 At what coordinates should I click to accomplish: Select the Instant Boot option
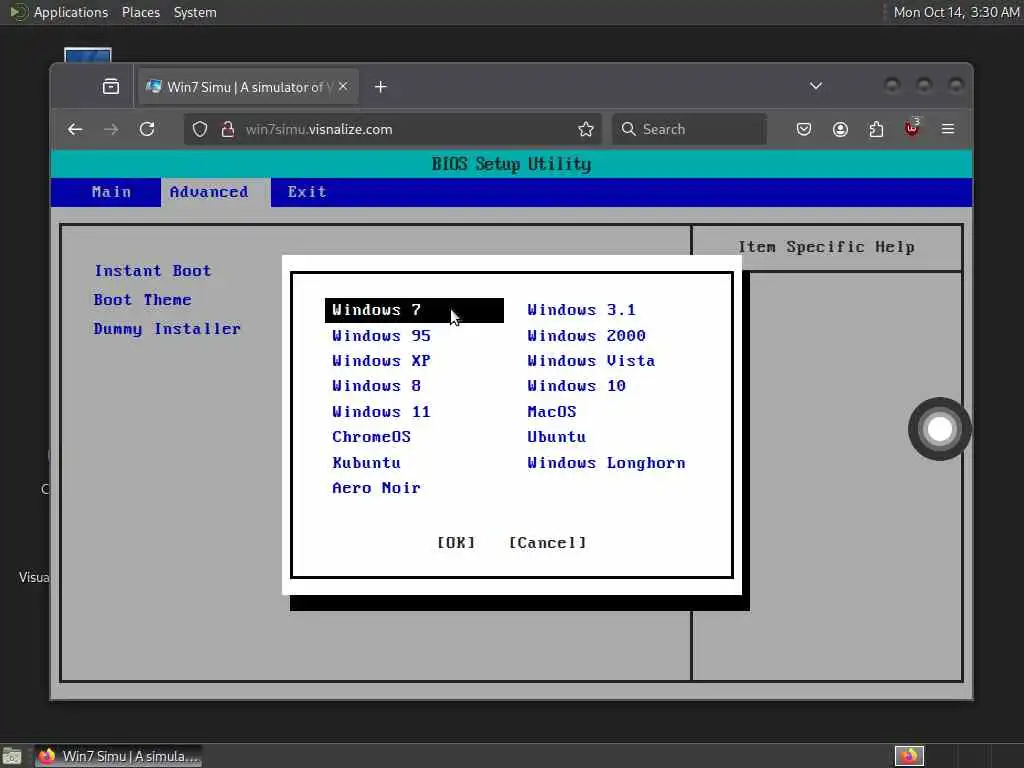[x=153, y=271]
